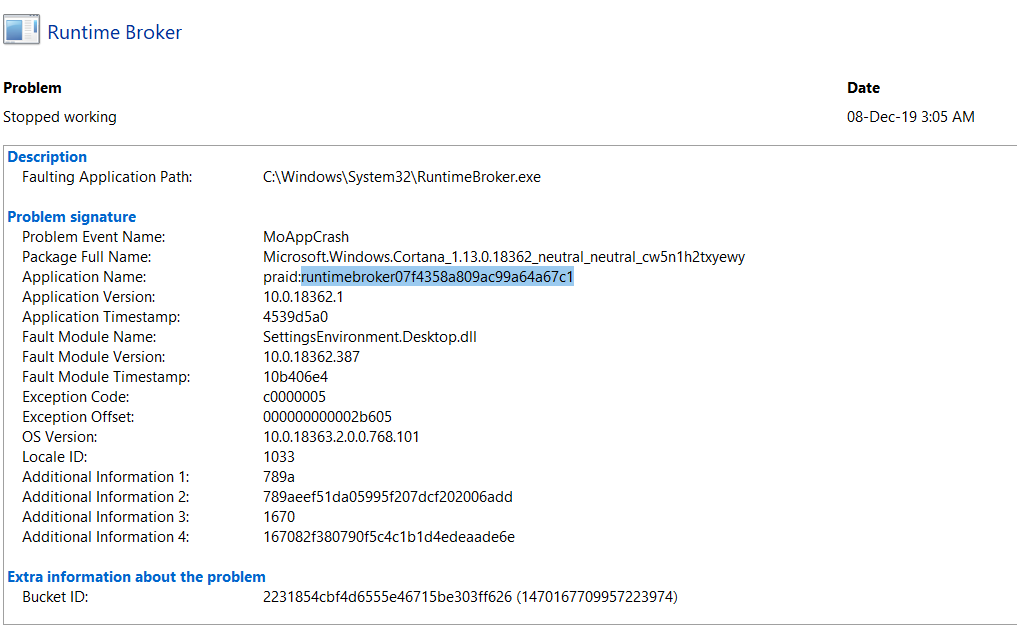Select the exception code c0000005
Screen dimensions: 1017x627
(294, 397)
